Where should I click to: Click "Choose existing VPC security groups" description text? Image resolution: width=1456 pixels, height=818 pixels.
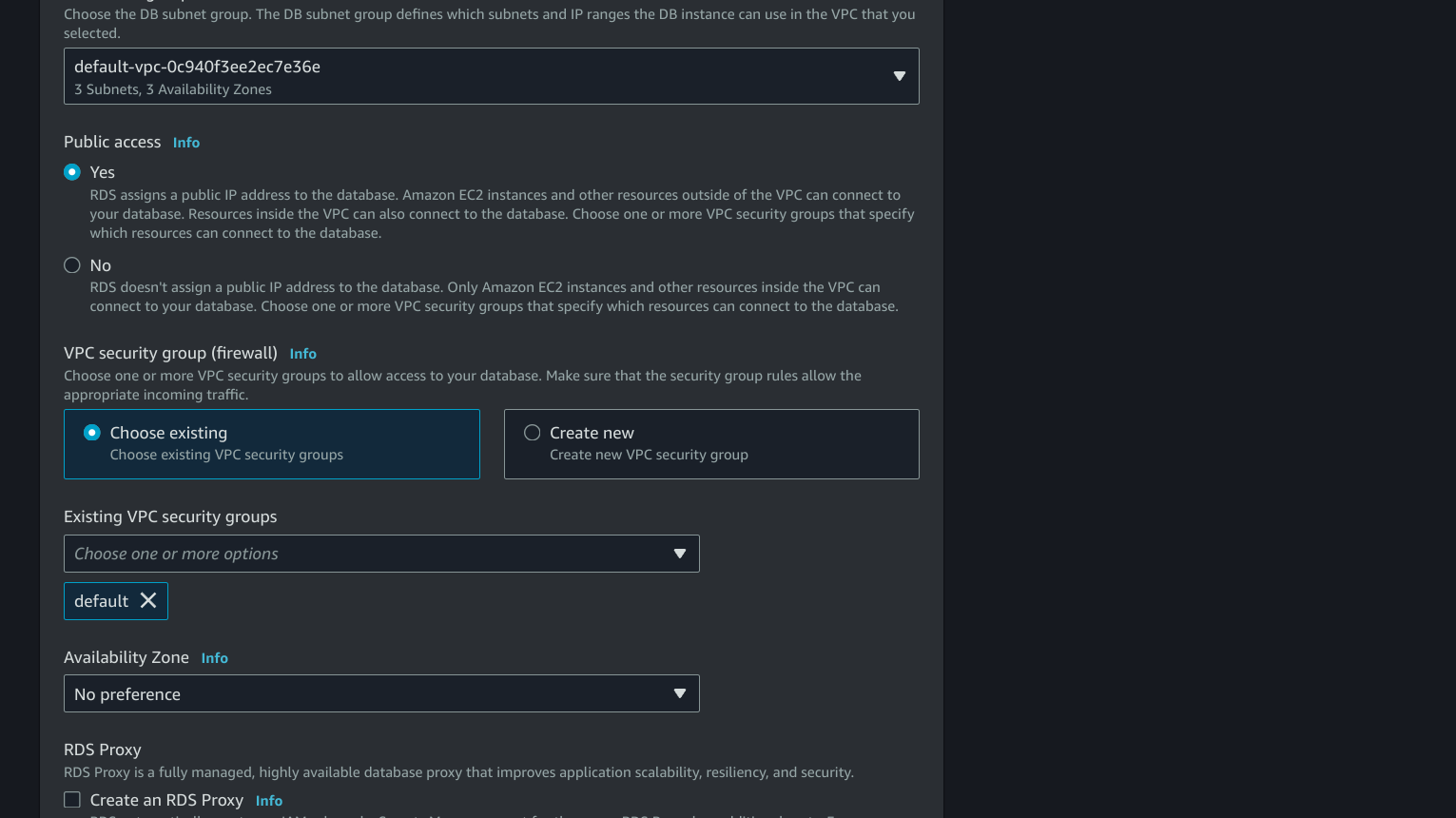pos(226,455)
